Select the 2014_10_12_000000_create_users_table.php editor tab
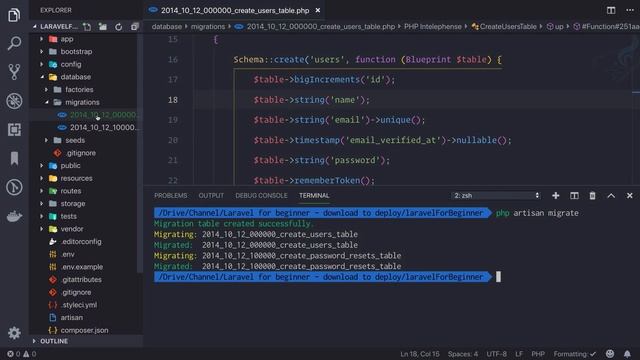This screenshot has height=360, width=640. [235, 10]
